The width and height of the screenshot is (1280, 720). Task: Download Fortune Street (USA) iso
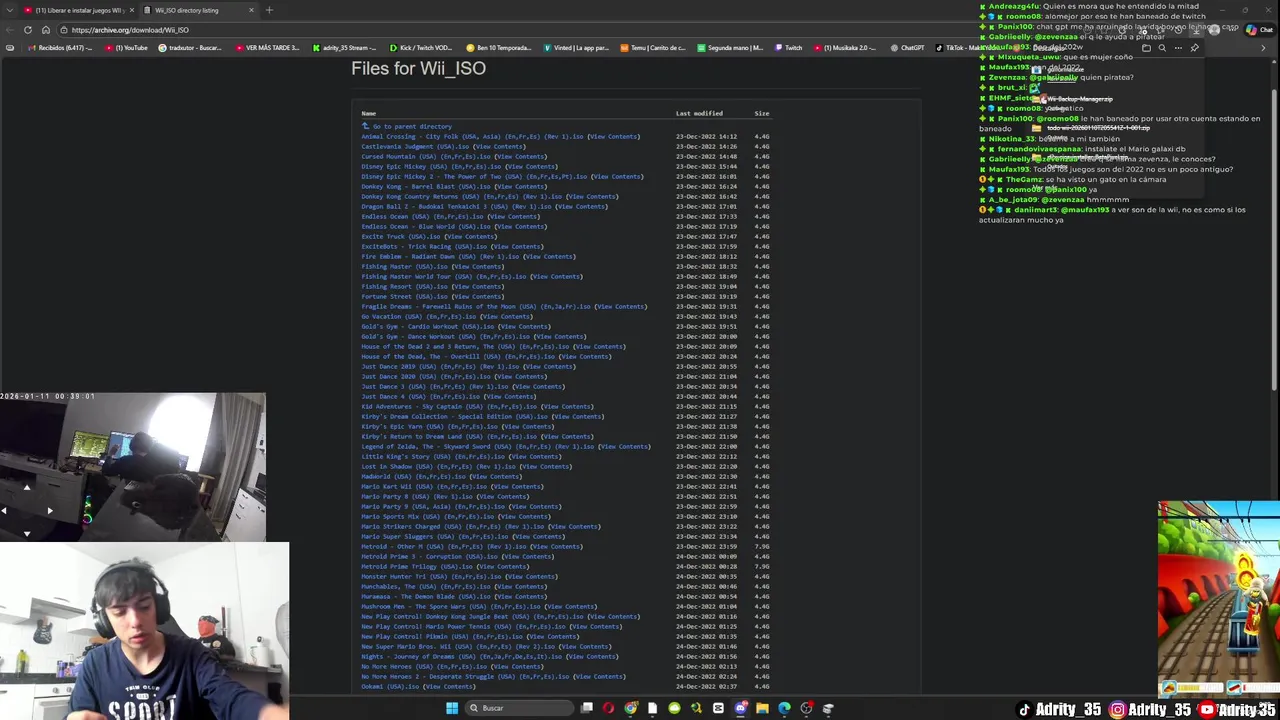click(x=405, y=297)
